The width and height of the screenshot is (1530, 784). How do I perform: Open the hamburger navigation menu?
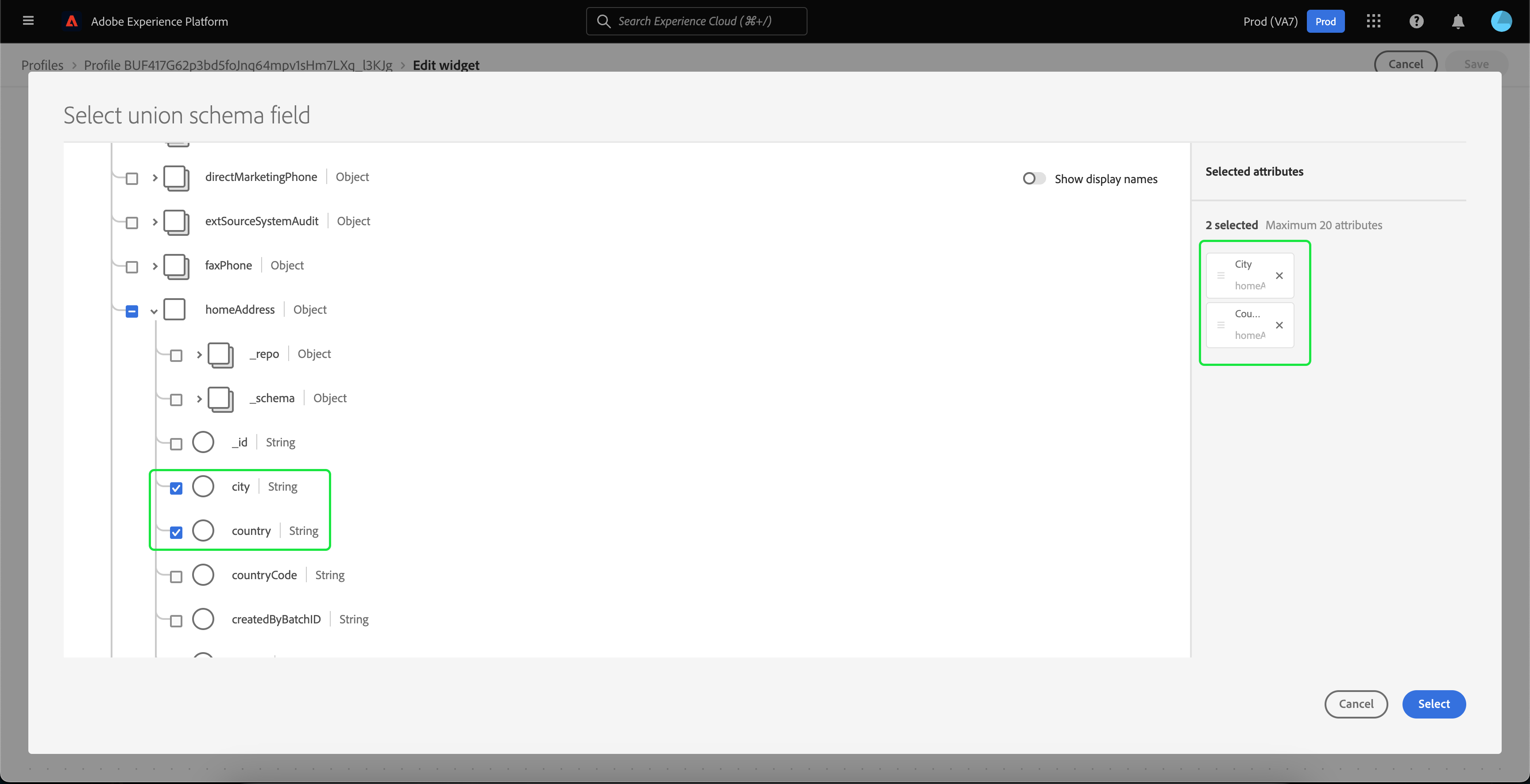coord(28,21)
